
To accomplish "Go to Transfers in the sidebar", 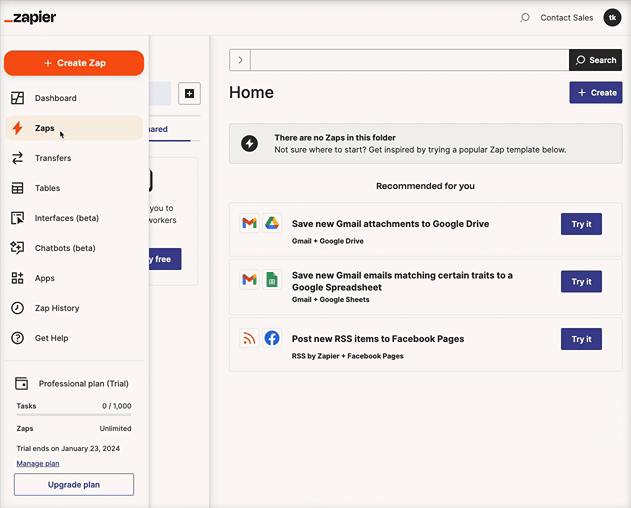I will pos(74,158).
